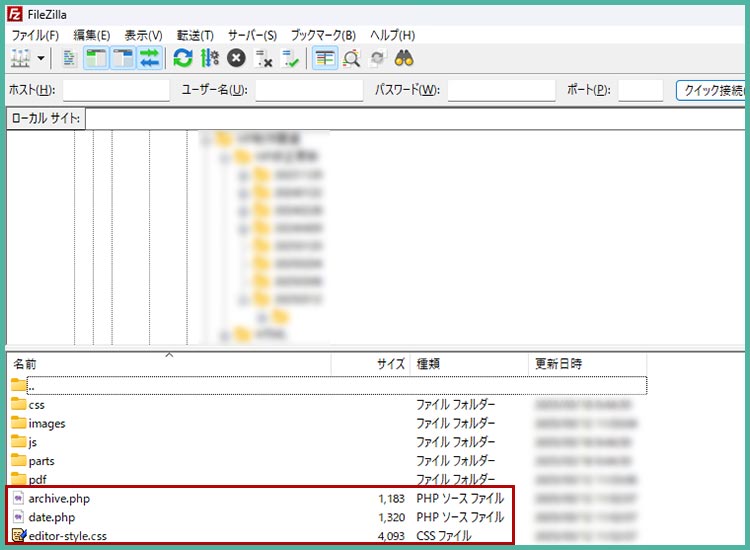Toggle the local directory tree display
The image size is (750, 550).
click(x=96, y=58)
